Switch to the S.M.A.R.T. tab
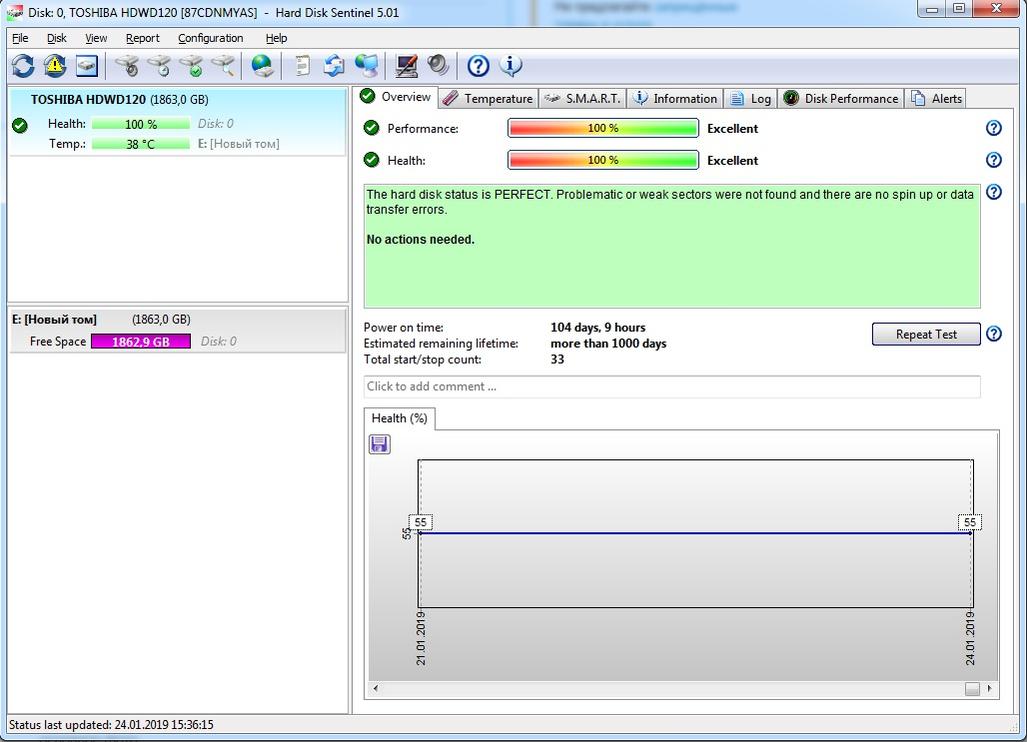The width and height of the screenshot is (1027, 742). tap(582, 98)
